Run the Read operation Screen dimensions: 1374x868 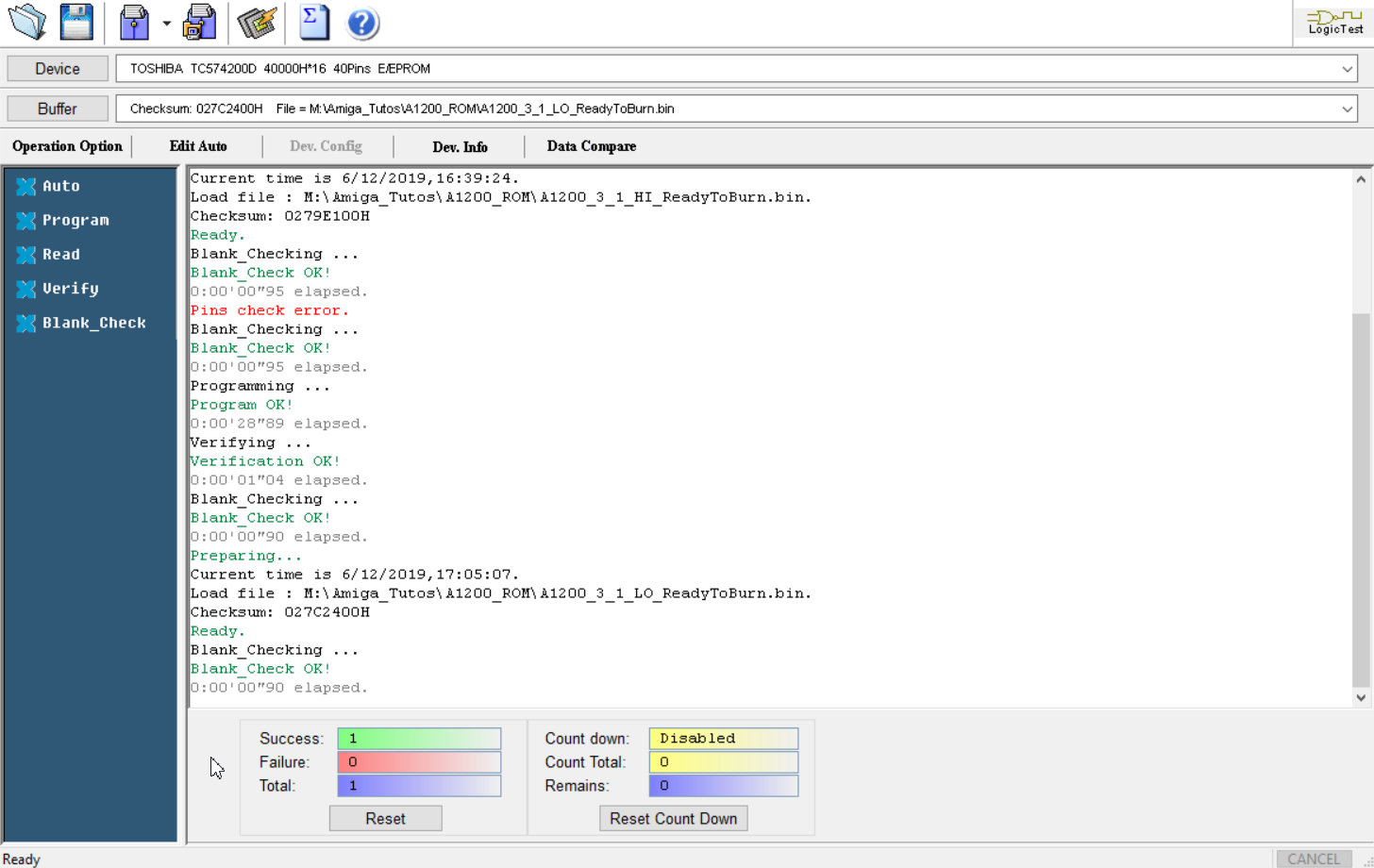[x=61, y=255]
